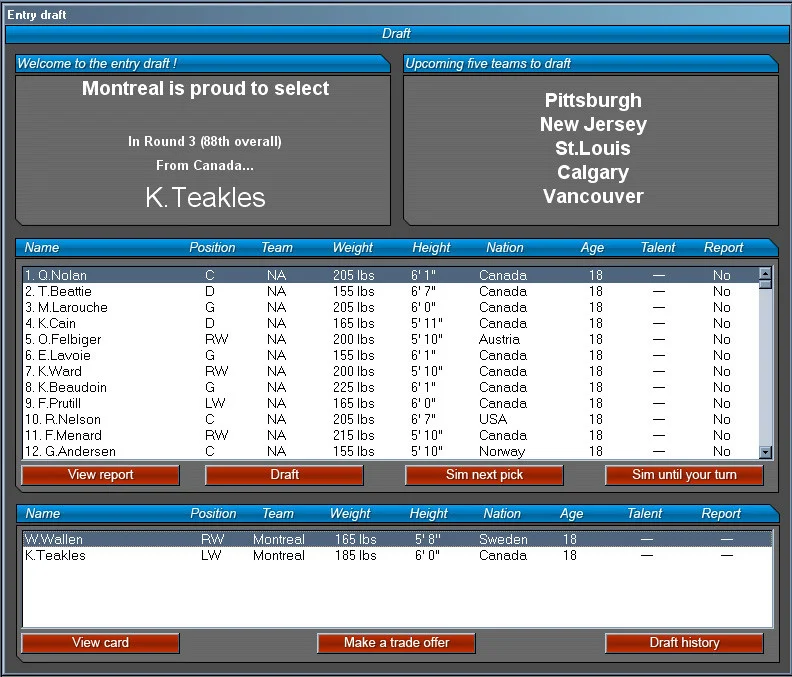Screen dimensions: 792x677
Task: Select drafted player W.Wallen
Action: [x=398, y=540]
